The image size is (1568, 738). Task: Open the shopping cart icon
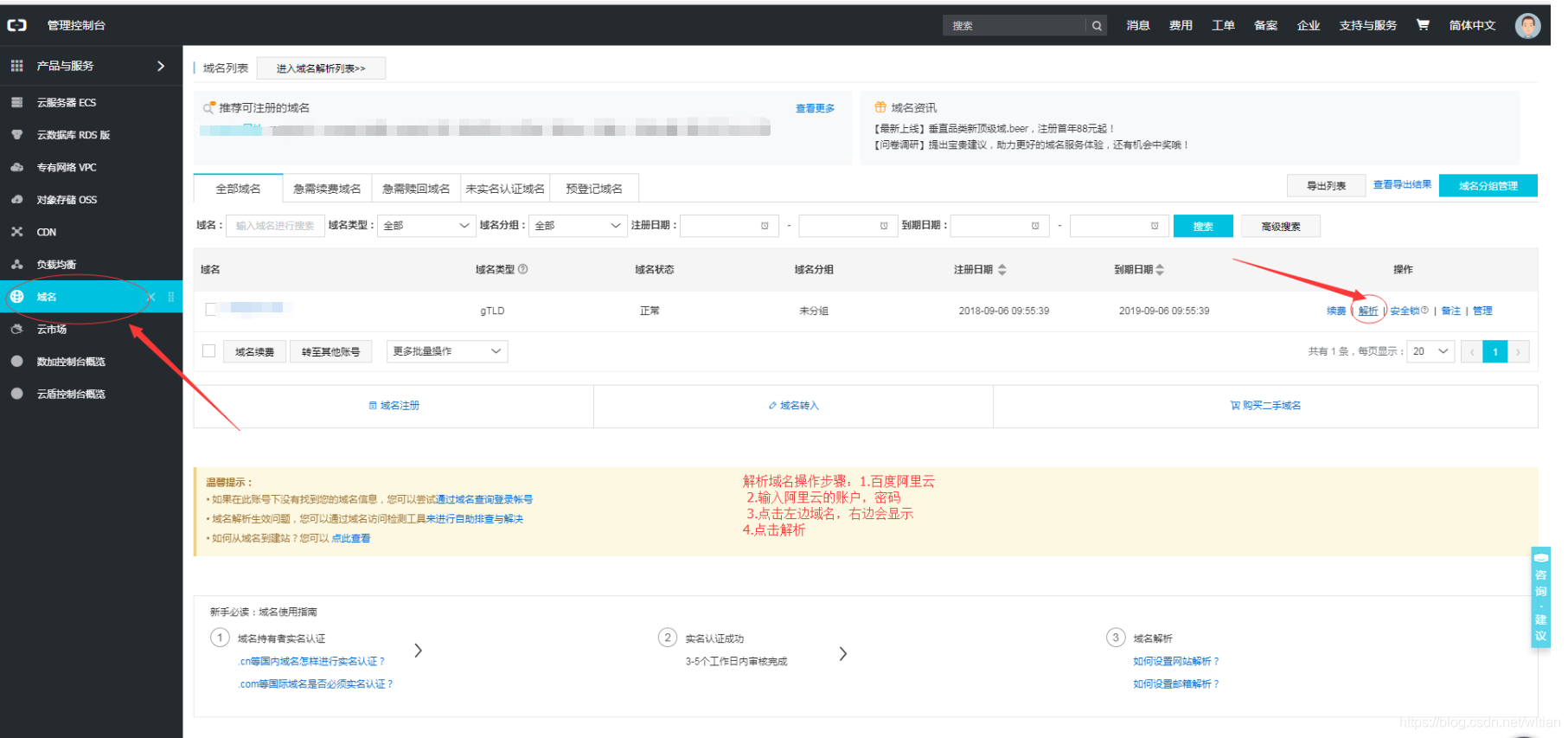click(x=1423, y=25)
